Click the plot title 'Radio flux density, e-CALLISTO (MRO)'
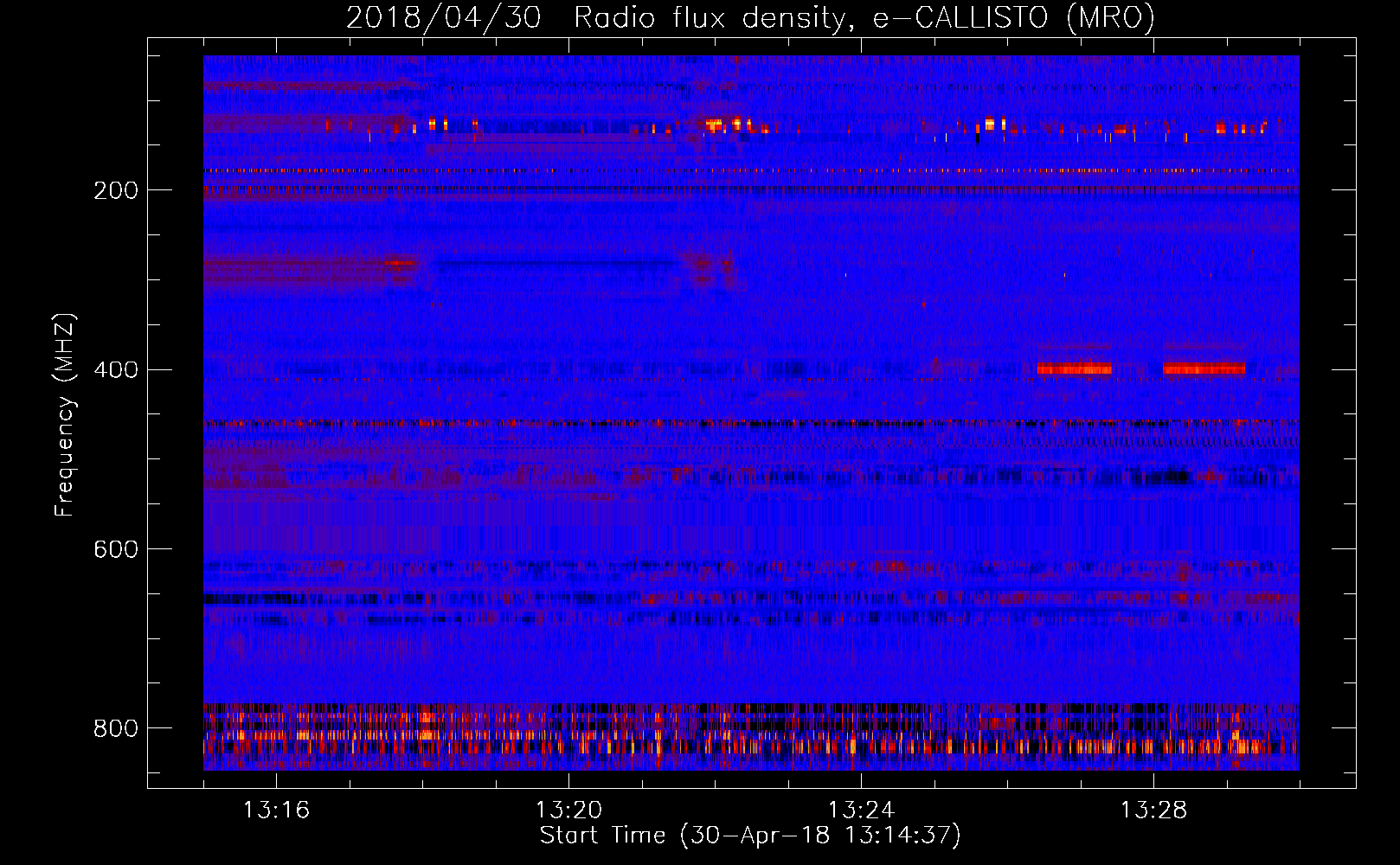Screen dimensions: 1400x865 (x=864, y=18)
